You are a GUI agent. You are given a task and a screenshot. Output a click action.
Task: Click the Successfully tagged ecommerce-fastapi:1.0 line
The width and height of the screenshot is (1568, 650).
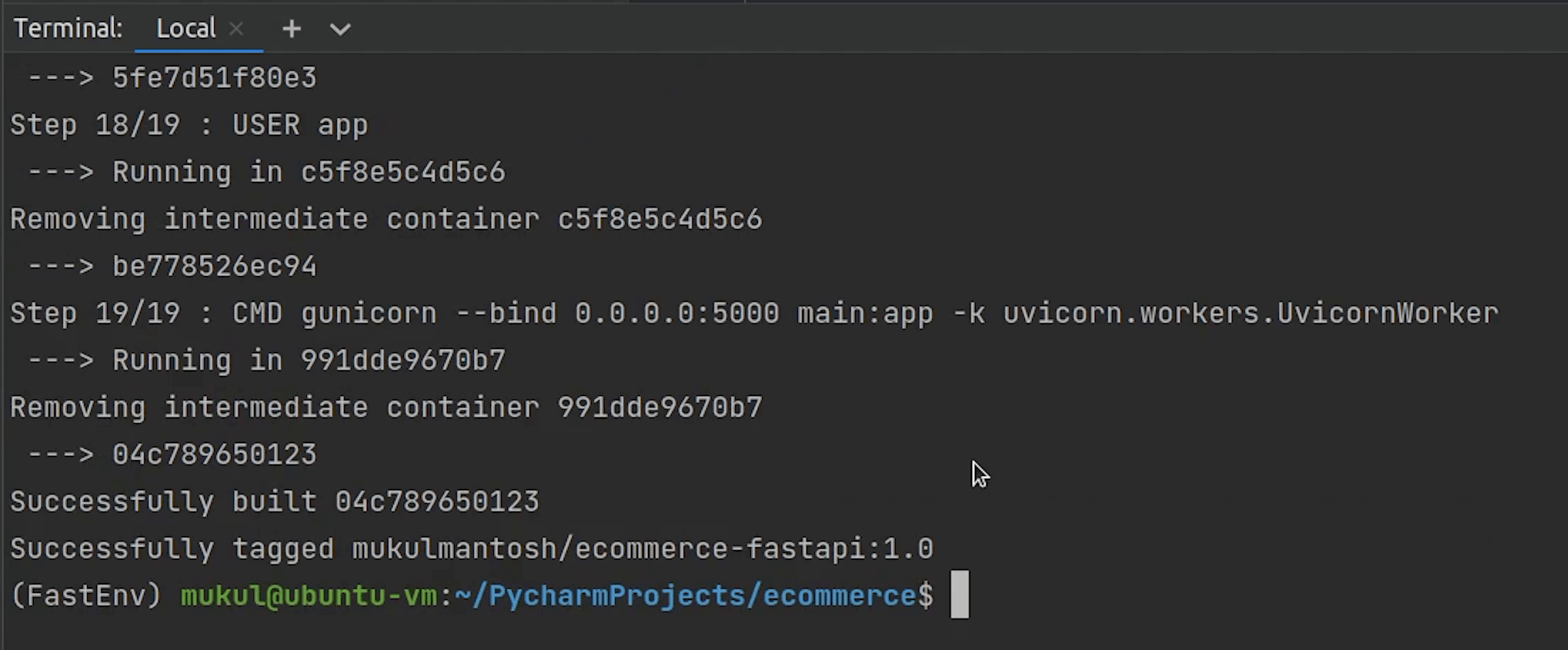coord(471,549)
